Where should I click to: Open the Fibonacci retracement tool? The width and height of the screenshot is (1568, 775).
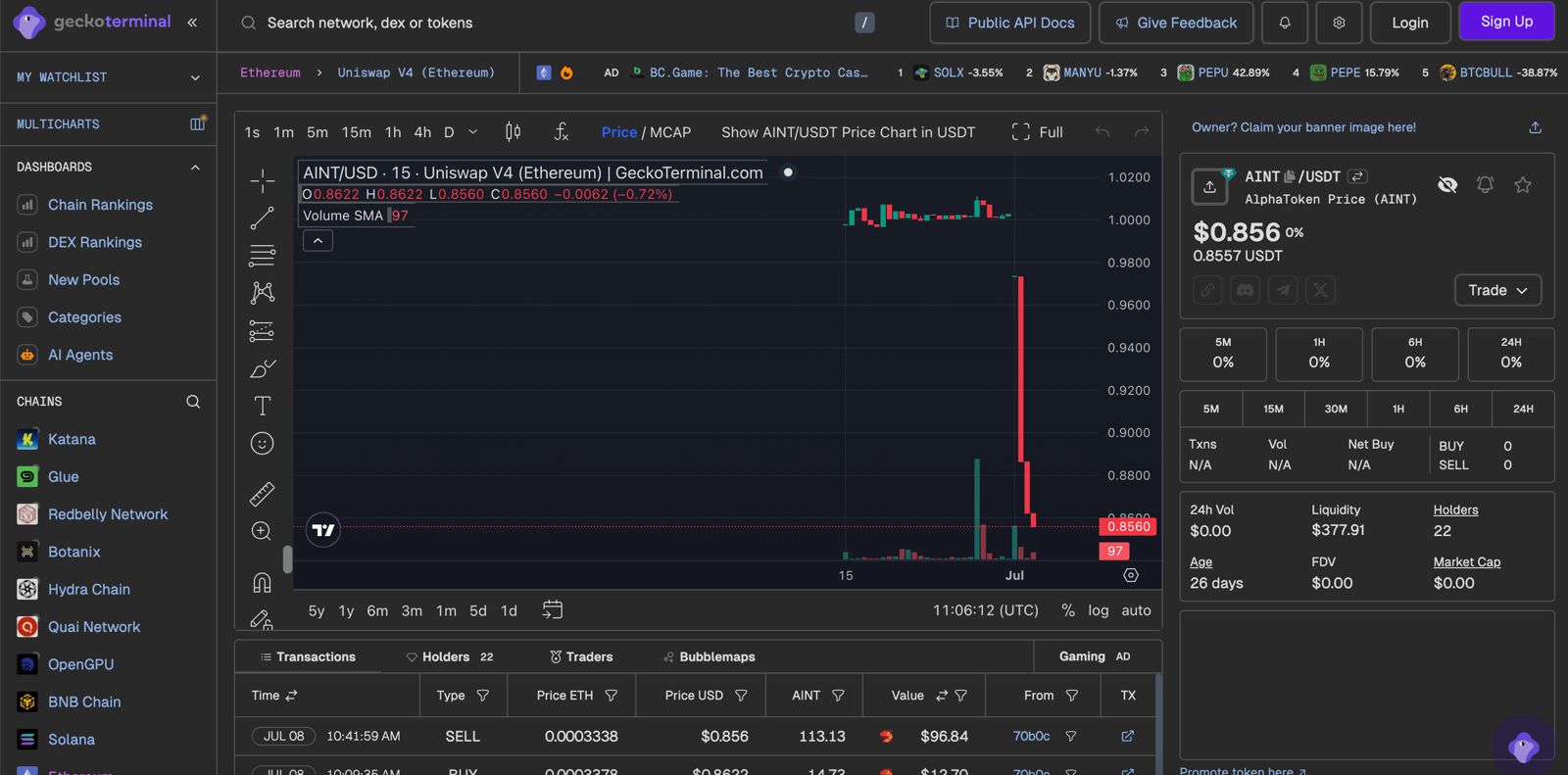[x=263, y=256]
